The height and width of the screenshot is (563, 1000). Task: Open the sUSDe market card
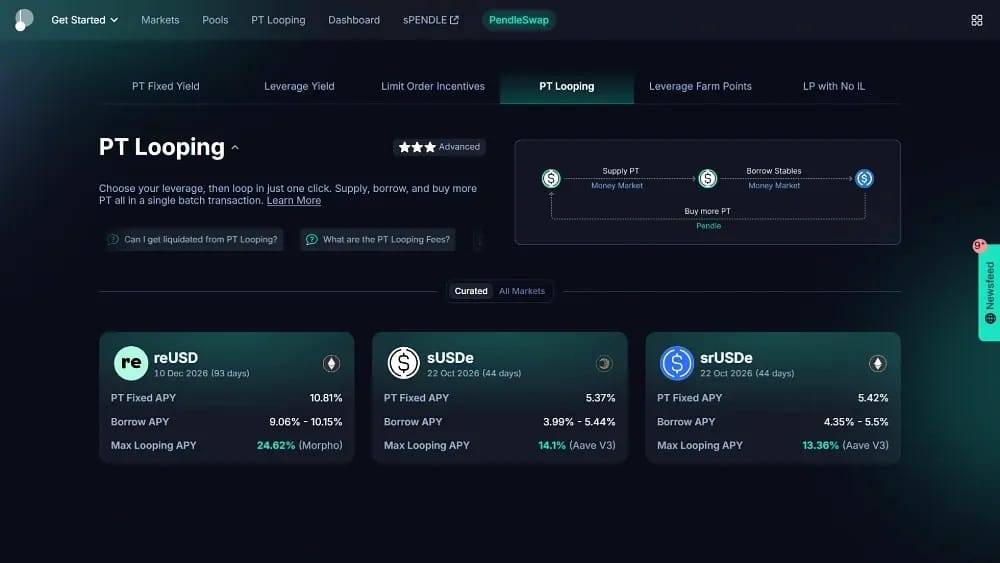500,397
